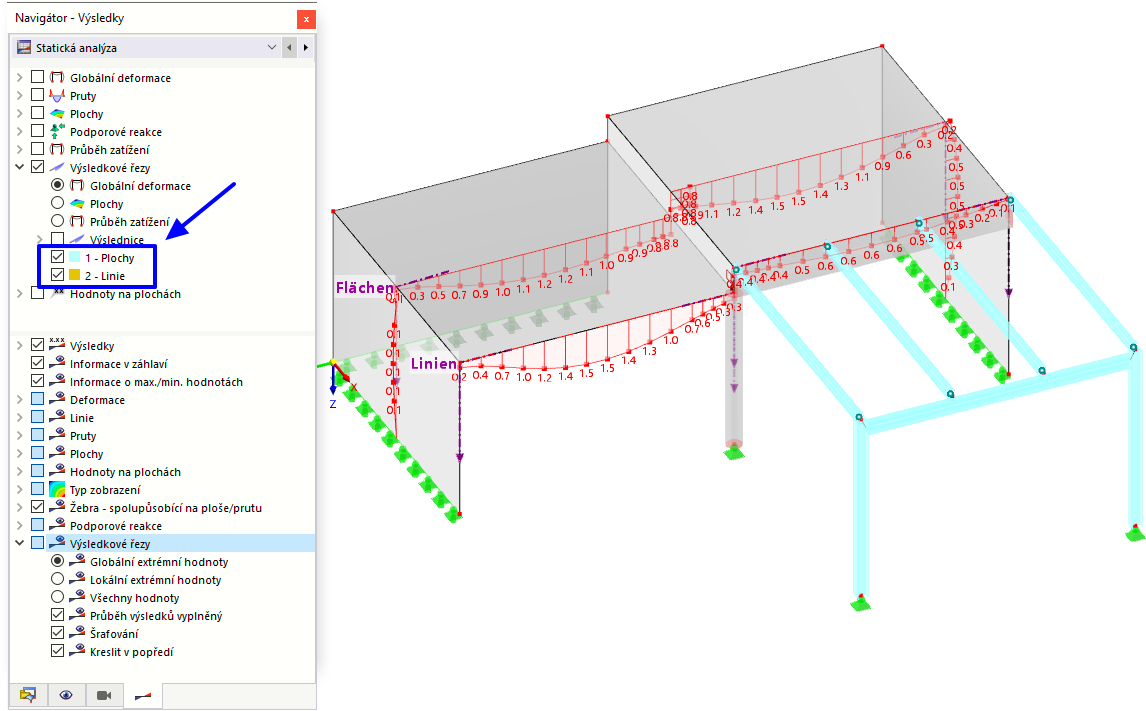Open the Statická analýza dropdown

272,47
